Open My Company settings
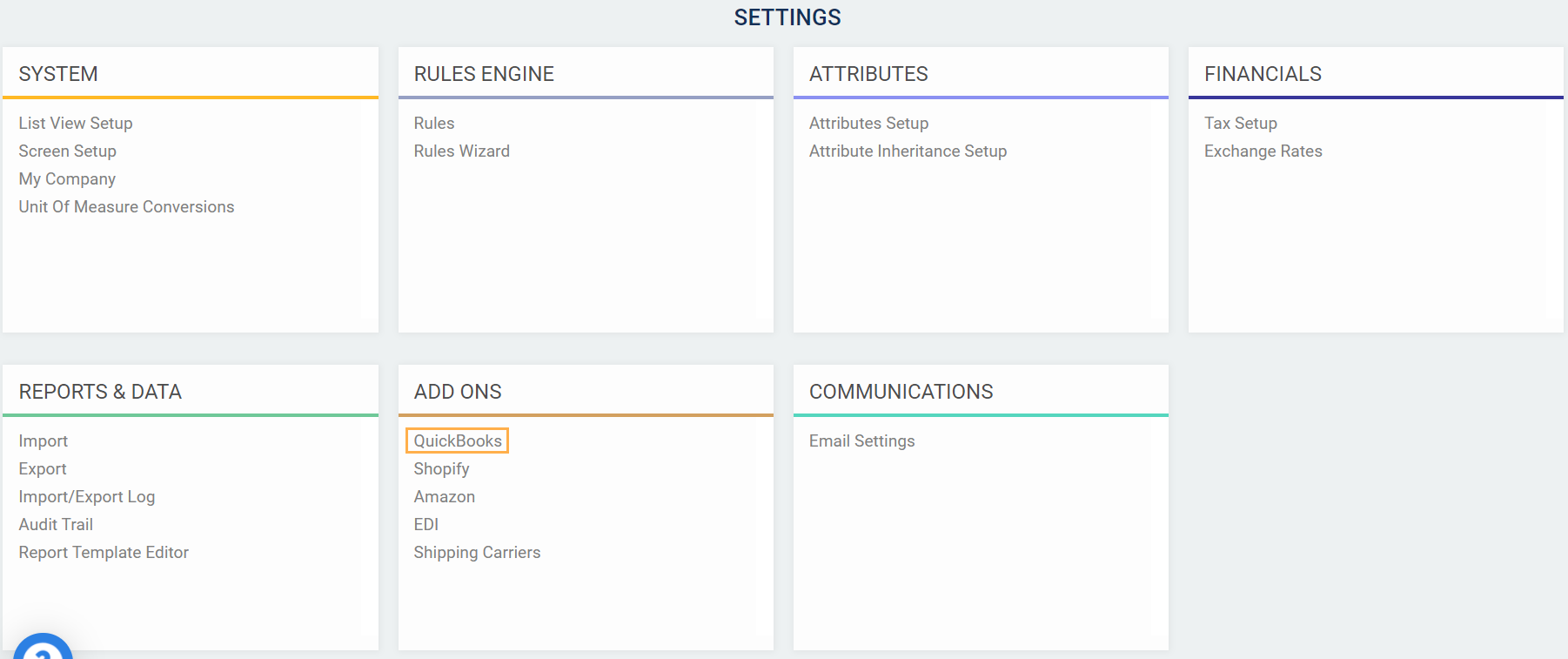1568x659 pixels. tap(67, 179)
